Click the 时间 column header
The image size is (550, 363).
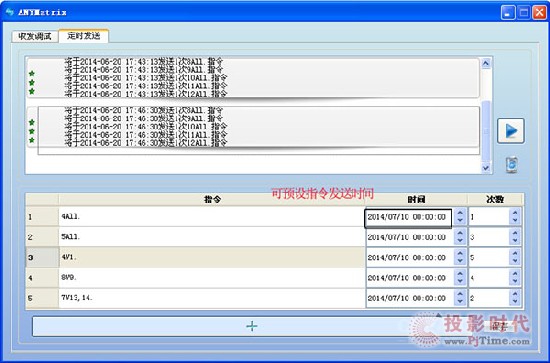click(x=416, y=199)
